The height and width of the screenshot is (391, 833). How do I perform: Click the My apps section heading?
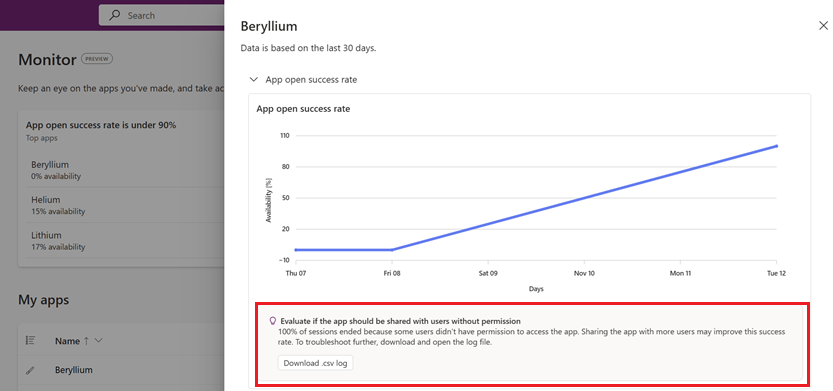(x=44, y=300)
